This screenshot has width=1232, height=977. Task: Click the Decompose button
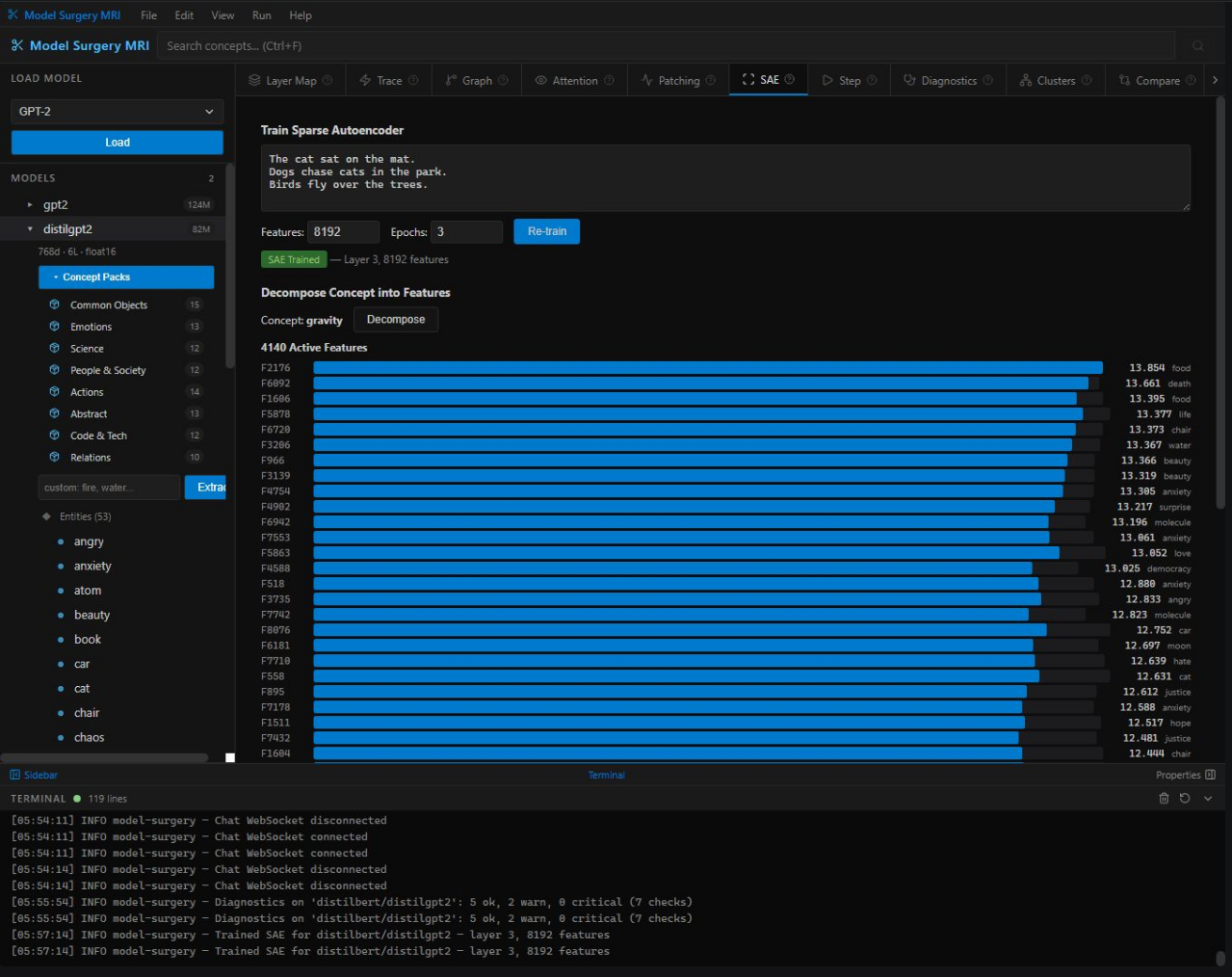(x=395, y=319)
